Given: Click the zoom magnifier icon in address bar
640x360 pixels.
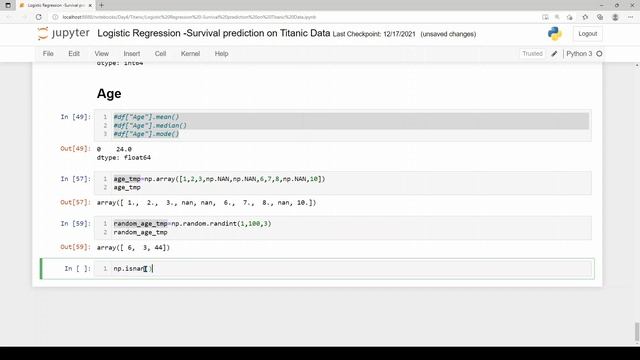Looking at the screenshot, I should (x=557, y=17).
